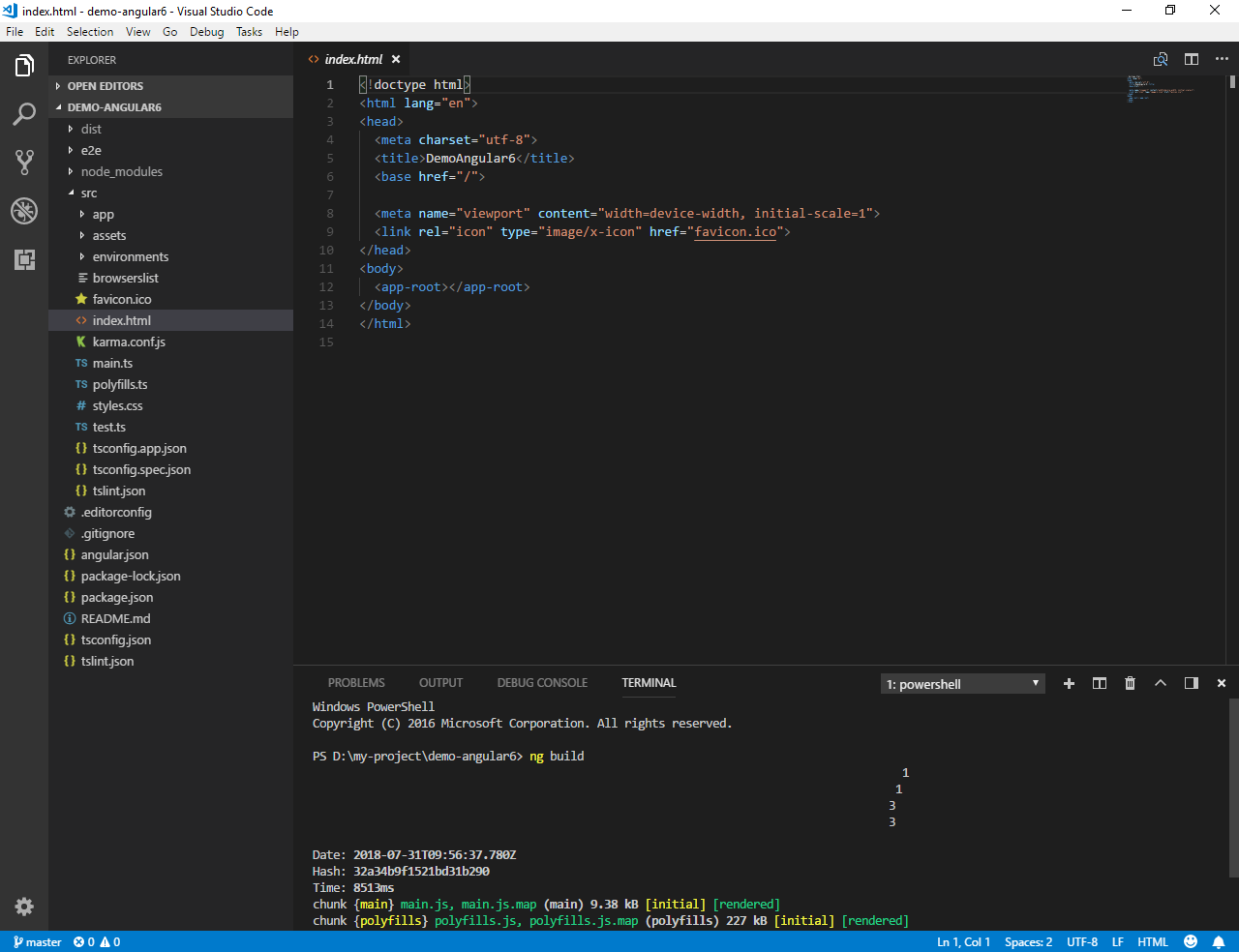Expand the app folder
This screenshot has width=1239, height=952.
coord(170,214)
